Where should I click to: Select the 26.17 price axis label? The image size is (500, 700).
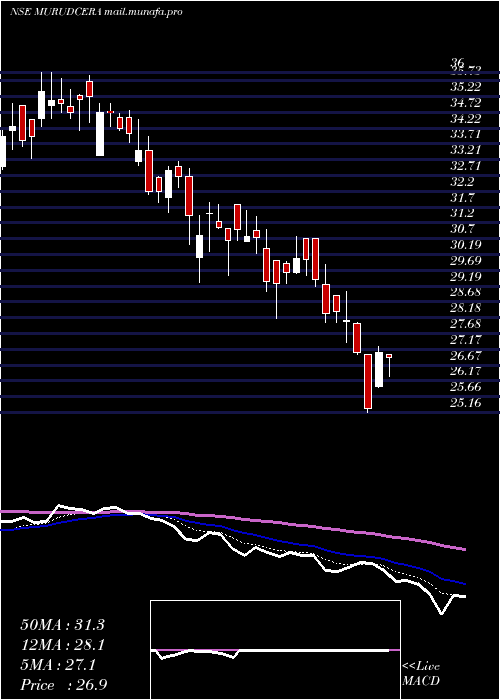(x=466, y=371)
